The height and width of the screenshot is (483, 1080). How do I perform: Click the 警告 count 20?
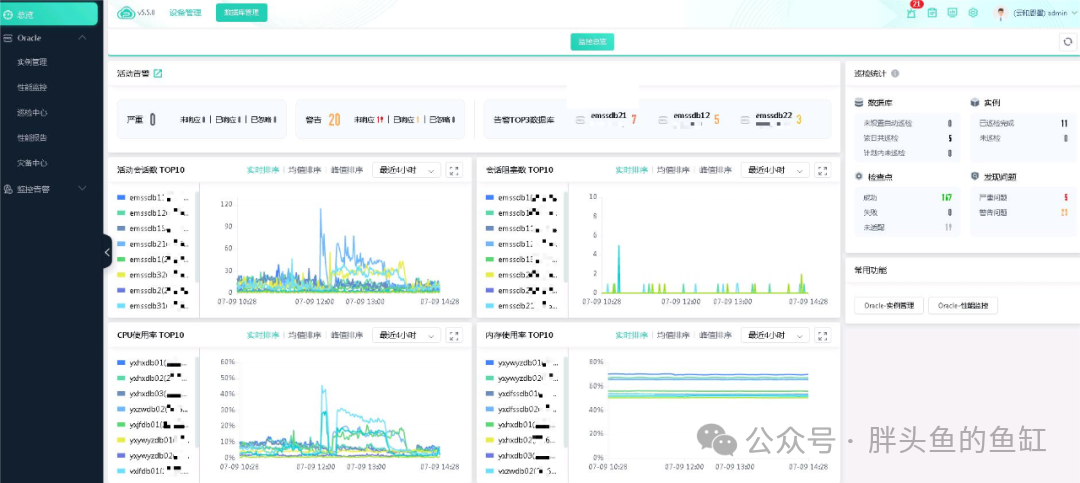click(x=334, y=120)
